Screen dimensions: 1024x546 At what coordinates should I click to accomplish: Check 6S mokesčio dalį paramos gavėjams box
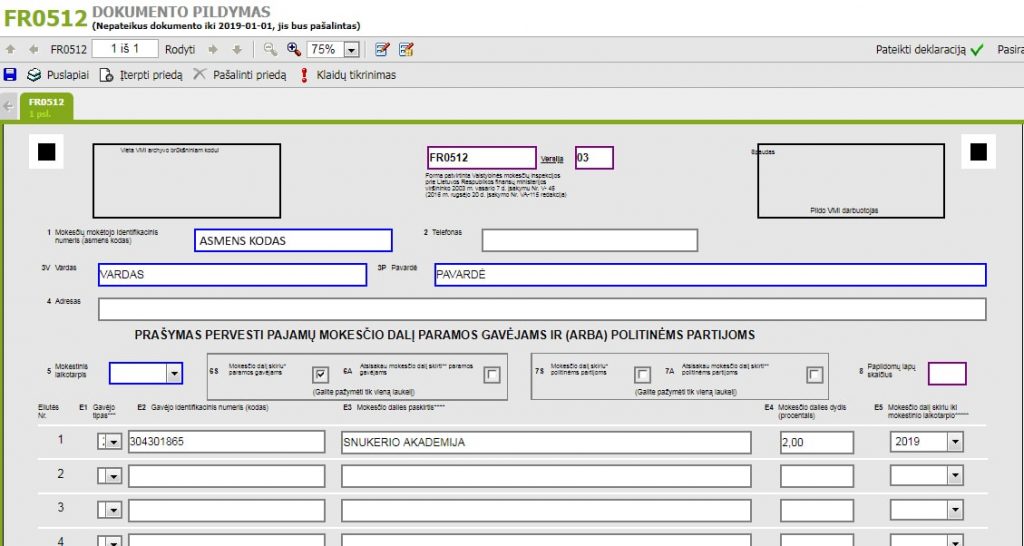click(x=320, y=375)
